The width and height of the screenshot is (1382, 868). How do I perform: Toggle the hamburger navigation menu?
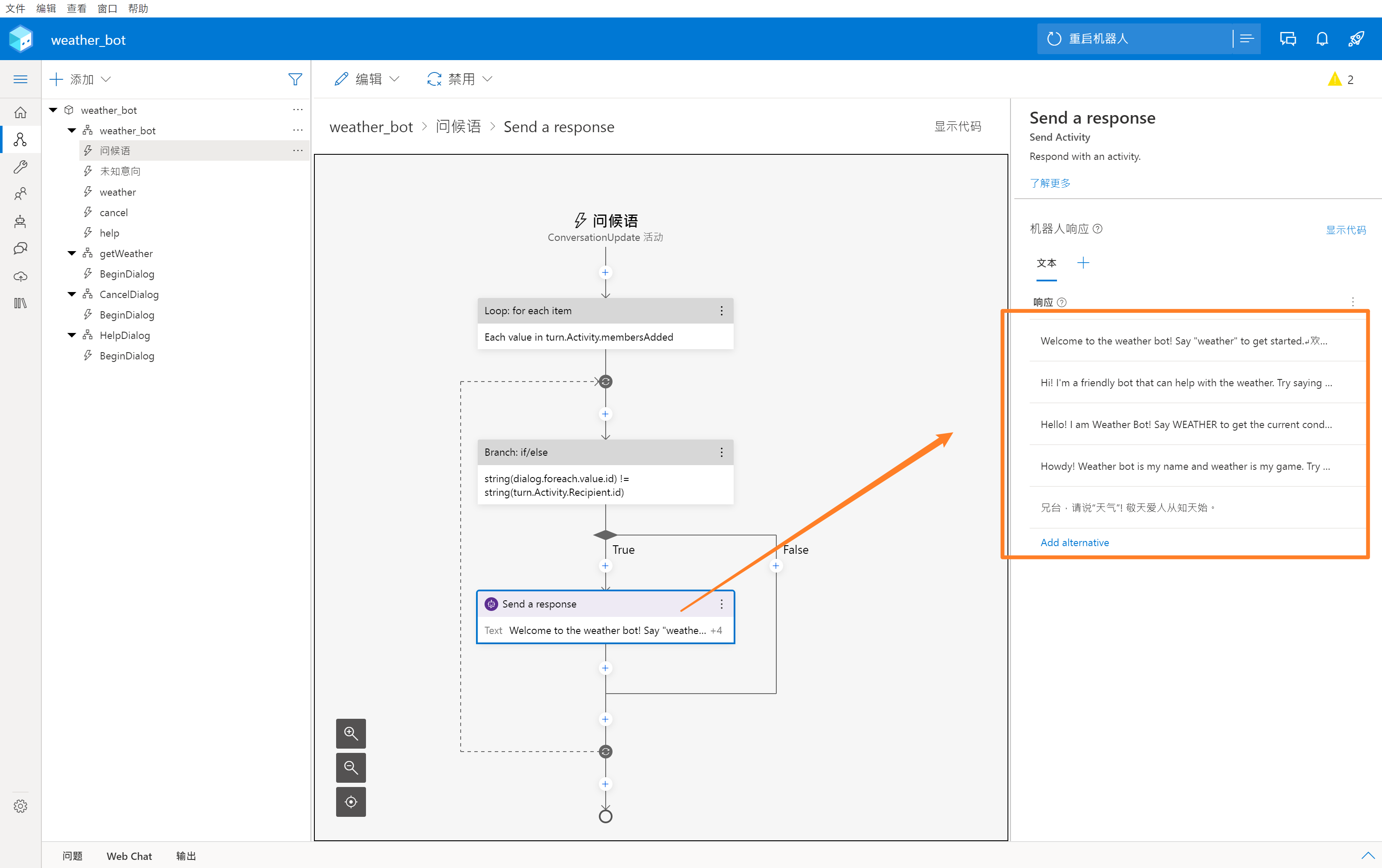coord(20,79)
